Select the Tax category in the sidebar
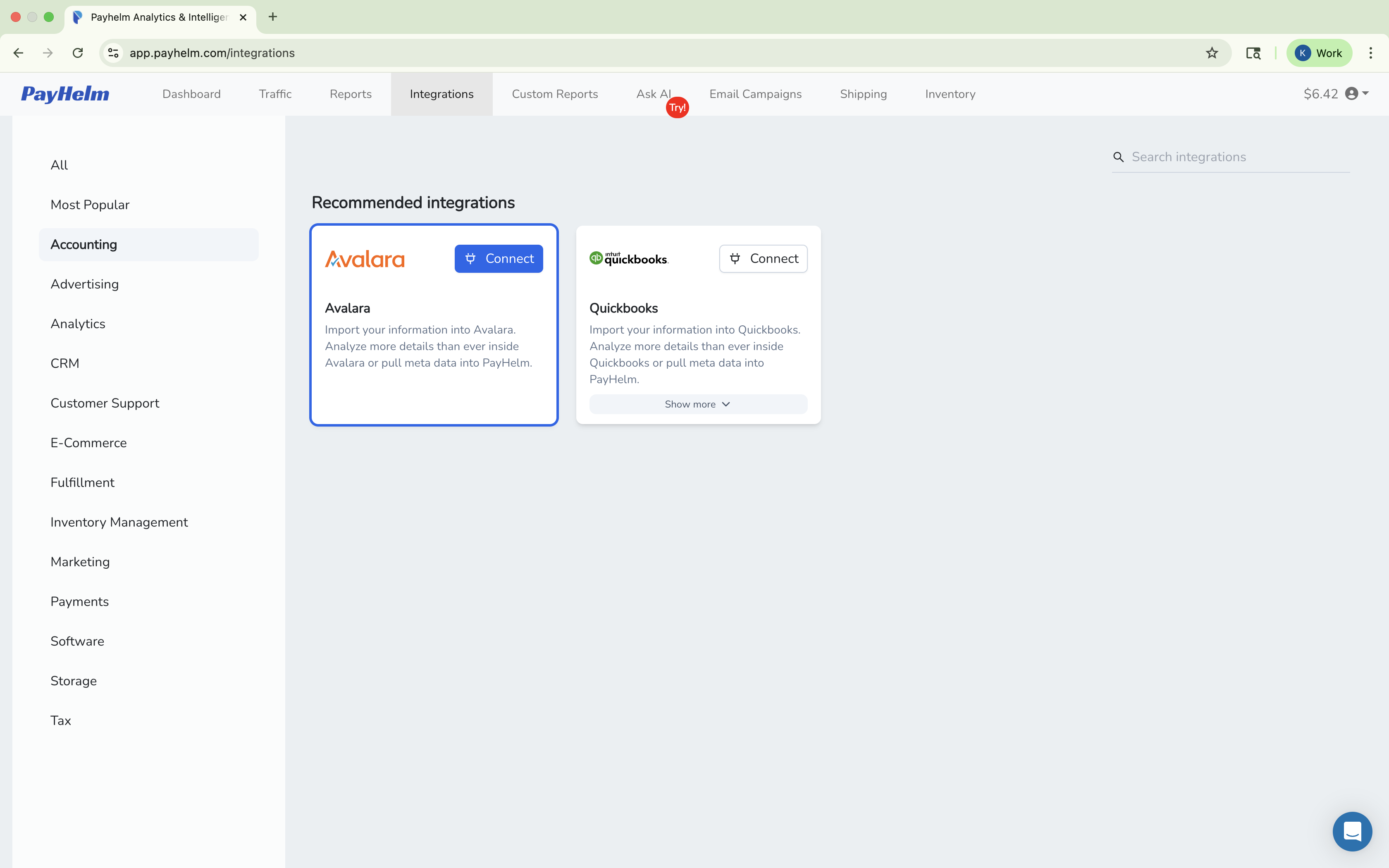1389x868 pixels. [61, 720]
